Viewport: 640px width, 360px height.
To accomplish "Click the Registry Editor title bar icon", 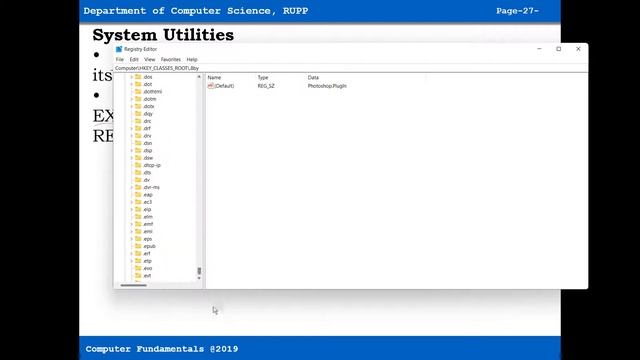I will click(119, 49).
